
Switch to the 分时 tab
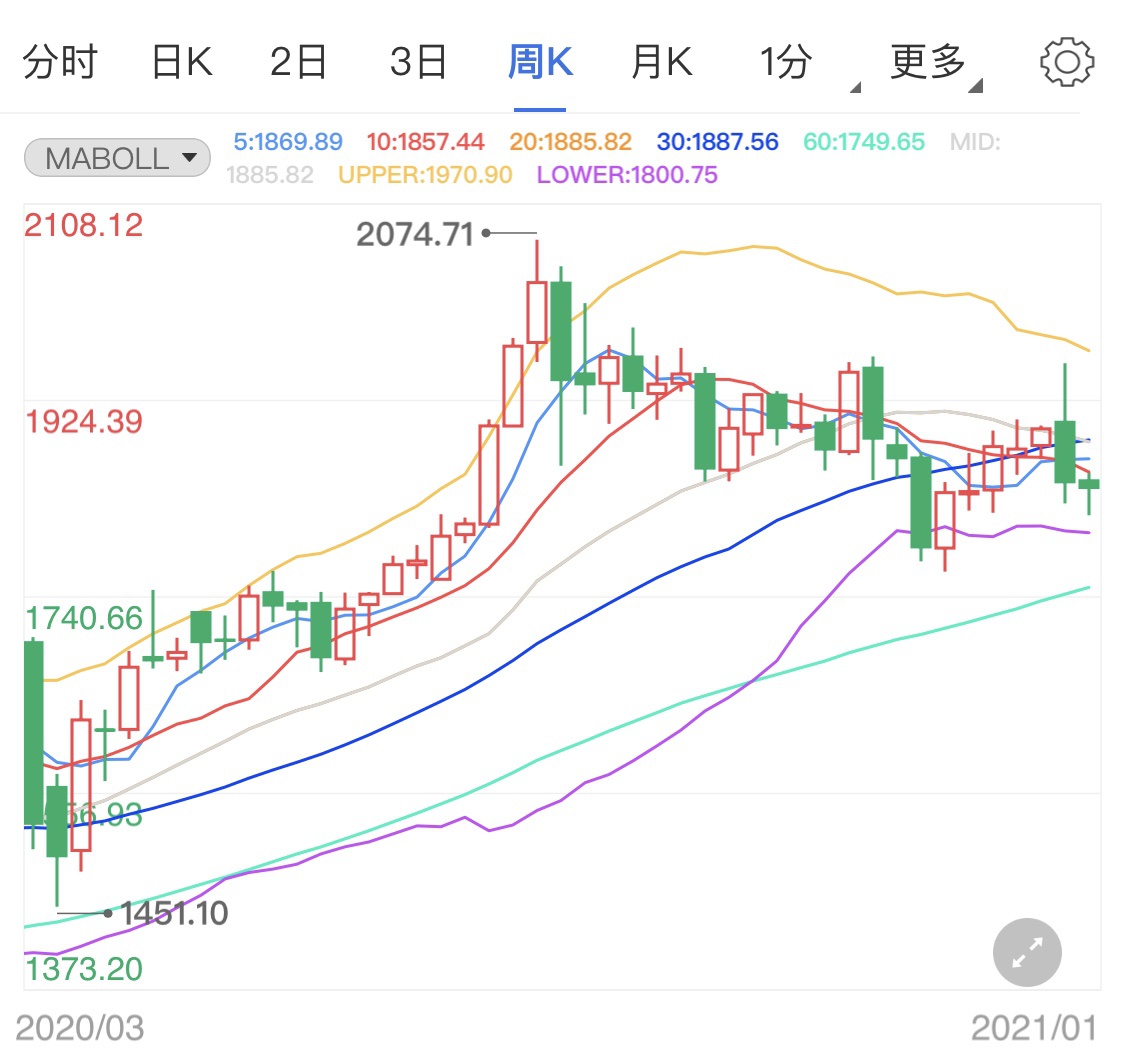[x=59, y=63]
